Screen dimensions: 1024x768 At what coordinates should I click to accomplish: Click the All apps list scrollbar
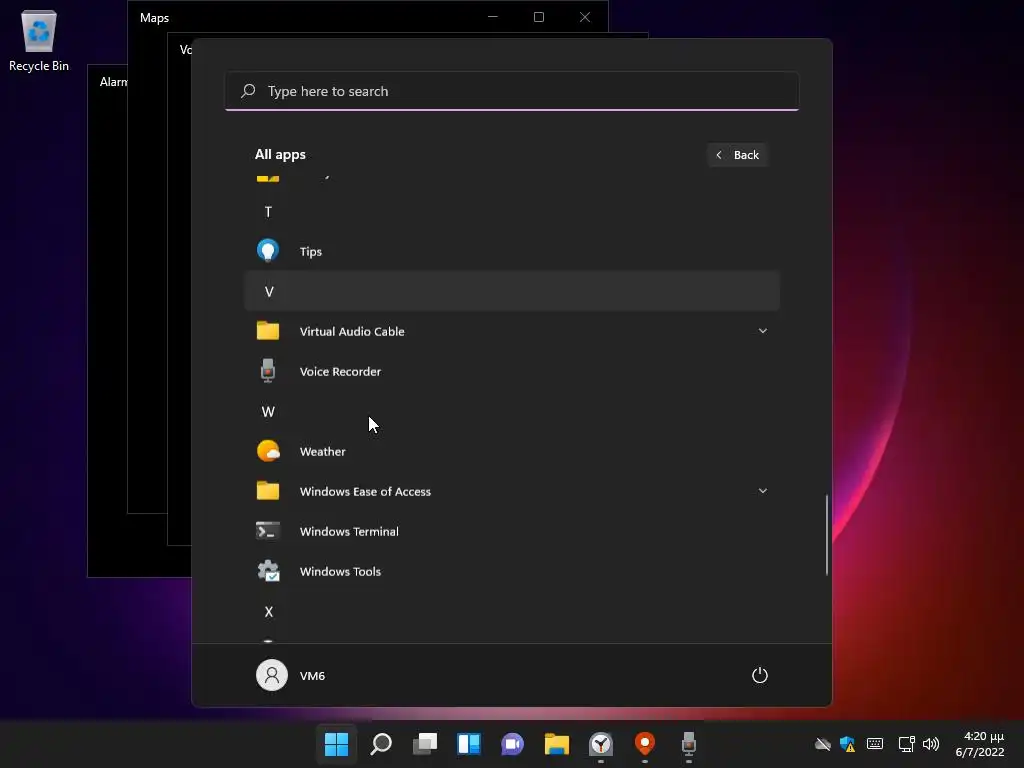[827, 535]
